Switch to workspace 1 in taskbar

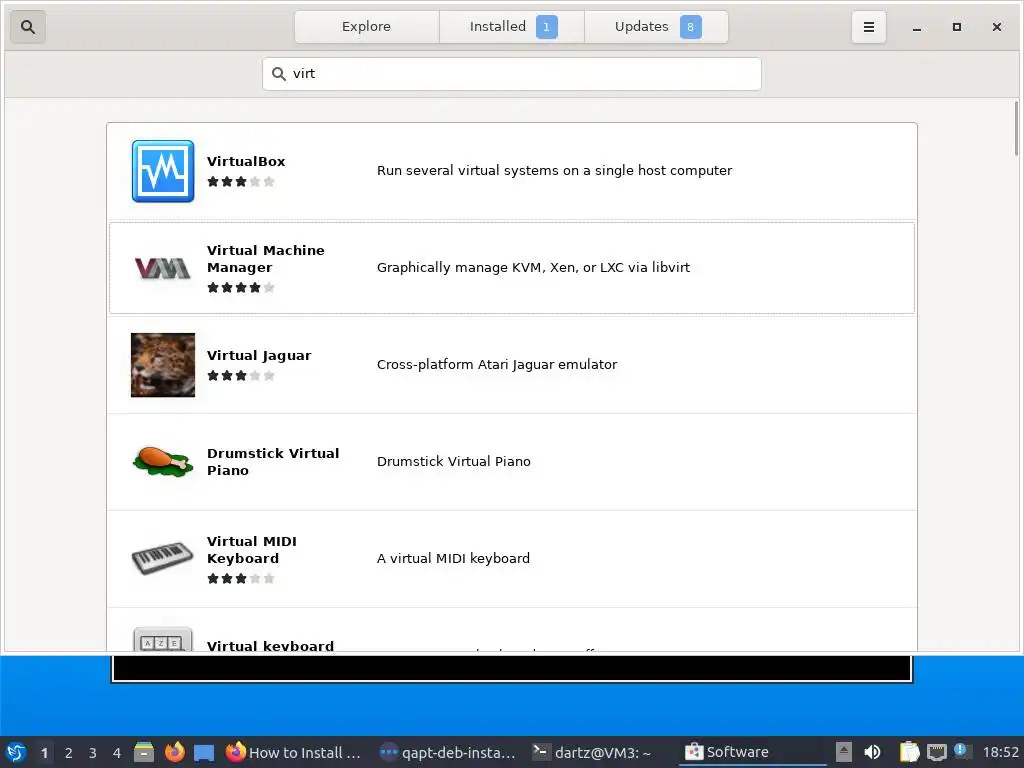(44, 753)
